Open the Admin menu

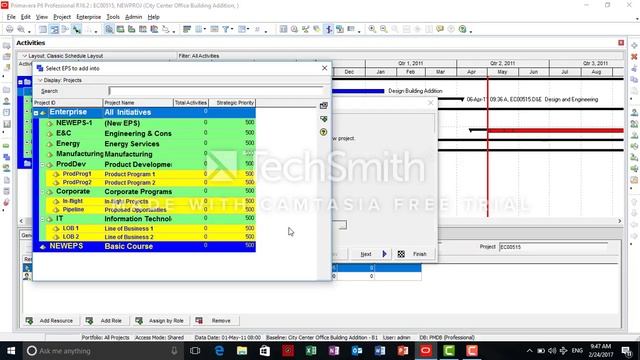(133, 17)
